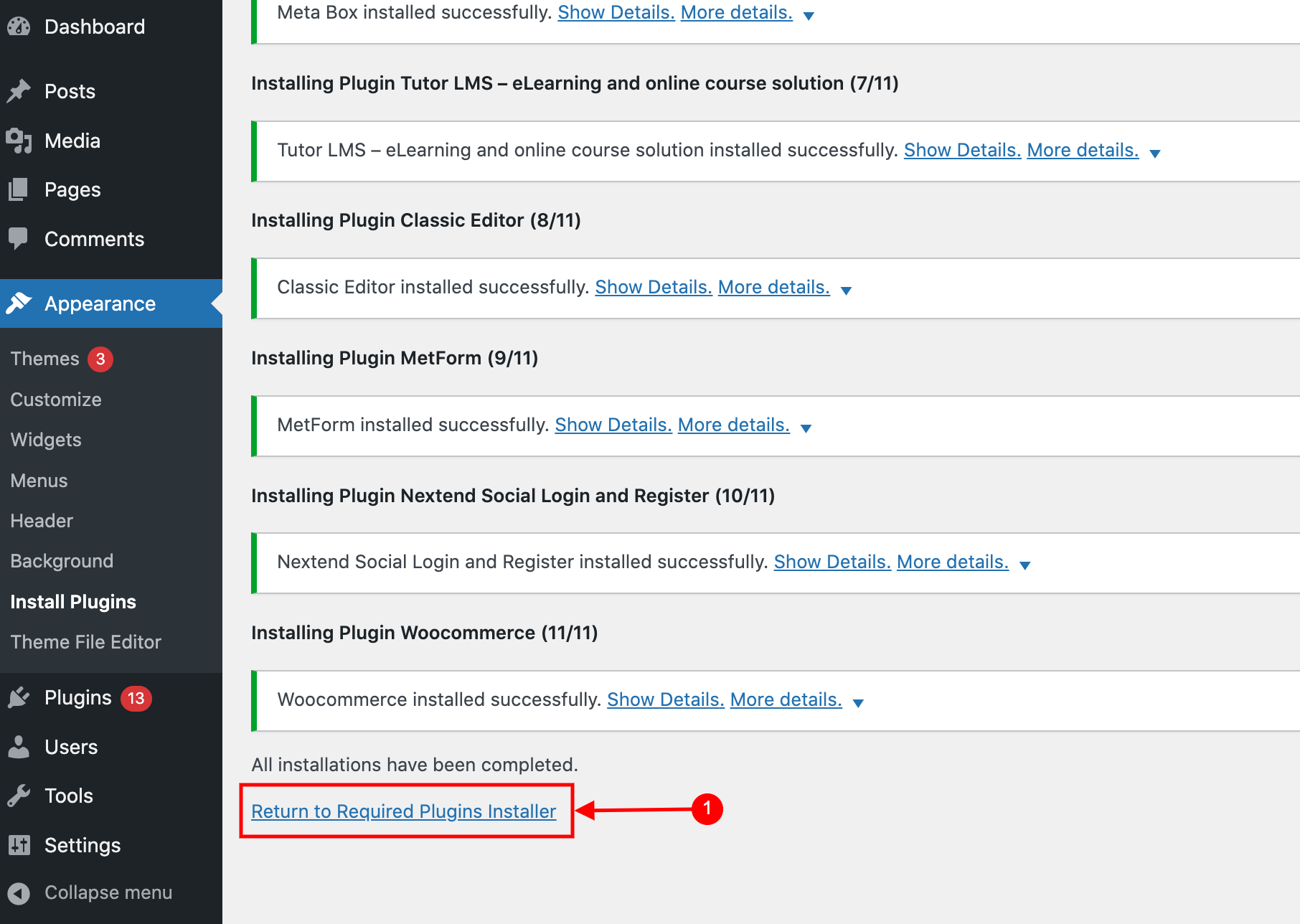This screenshot has width=1300, height=924.
Task: Open the Widgets submenu item
Action: click(x=46, y=440)
